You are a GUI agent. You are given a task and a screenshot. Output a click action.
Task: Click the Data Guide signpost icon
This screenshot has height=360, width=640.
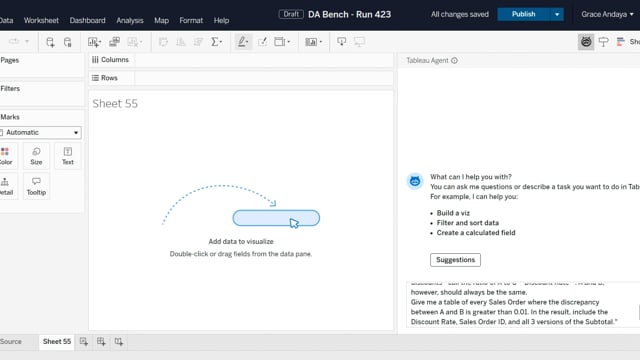(604, 42)
